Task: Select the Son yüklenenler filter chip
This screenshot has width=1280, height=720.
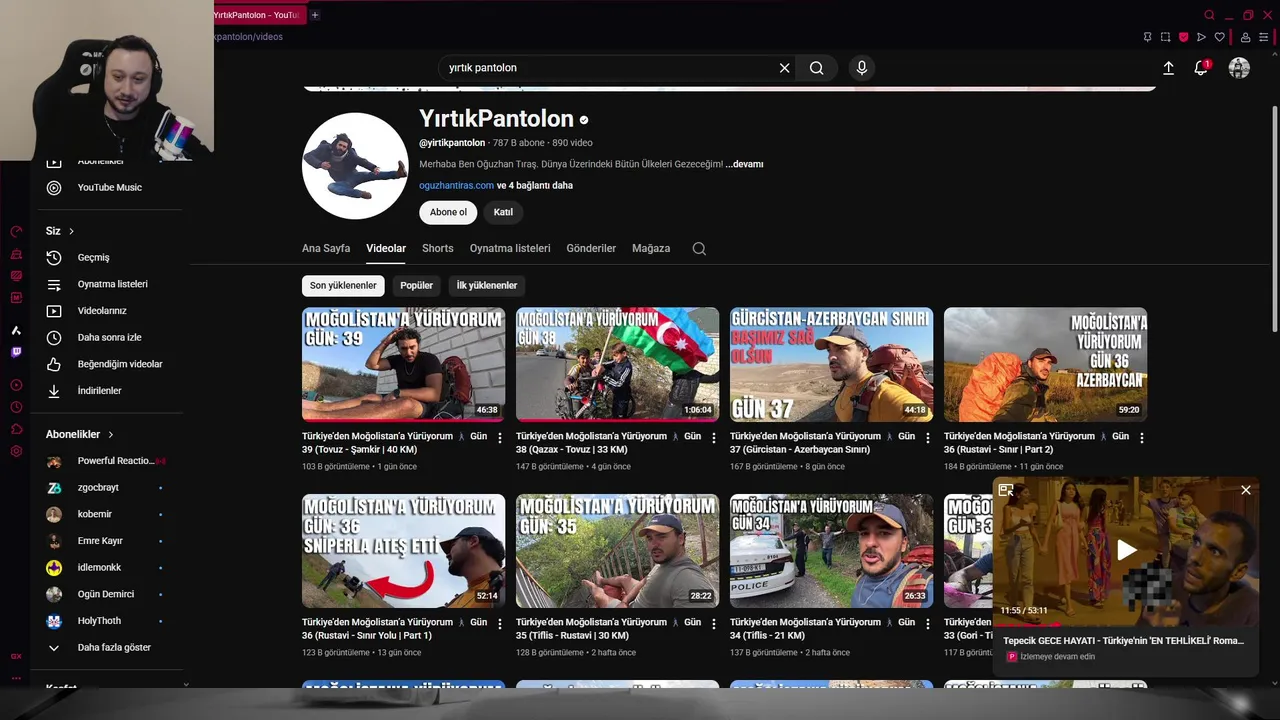Action: pyautogui.click(x=343, y=285)
